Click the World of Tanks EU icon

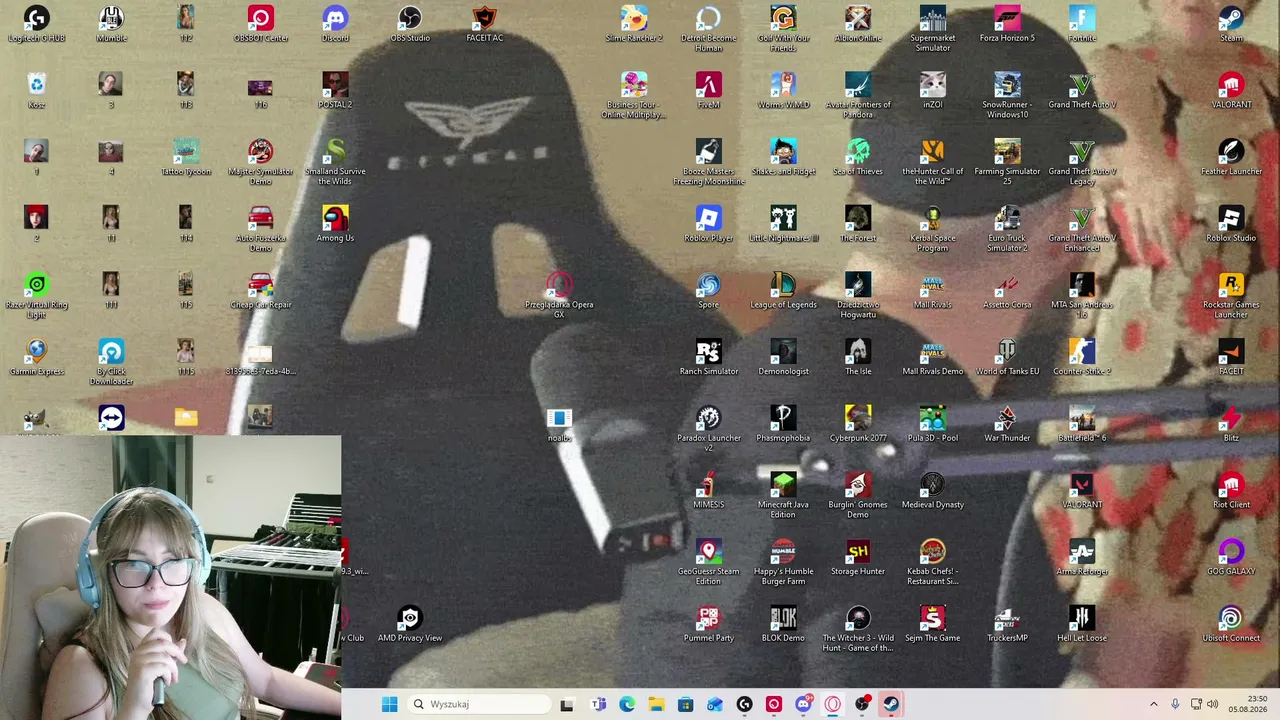point(1007,358)
